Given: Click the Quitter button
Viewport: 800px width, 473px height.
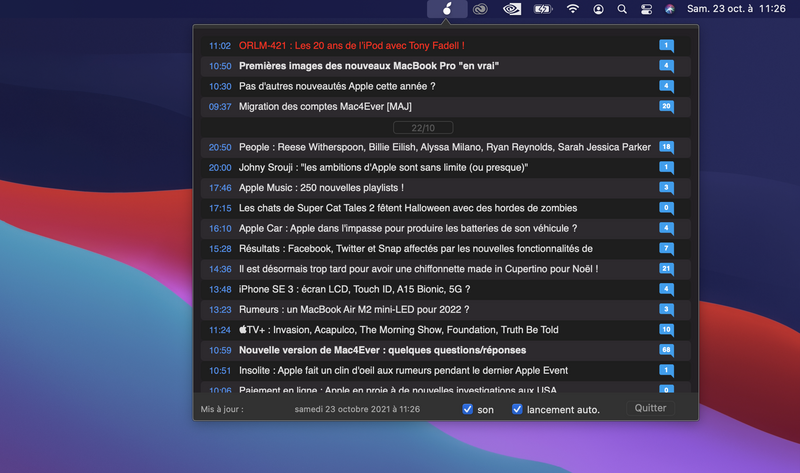Looking at the screenshot, I should [651, 408].
